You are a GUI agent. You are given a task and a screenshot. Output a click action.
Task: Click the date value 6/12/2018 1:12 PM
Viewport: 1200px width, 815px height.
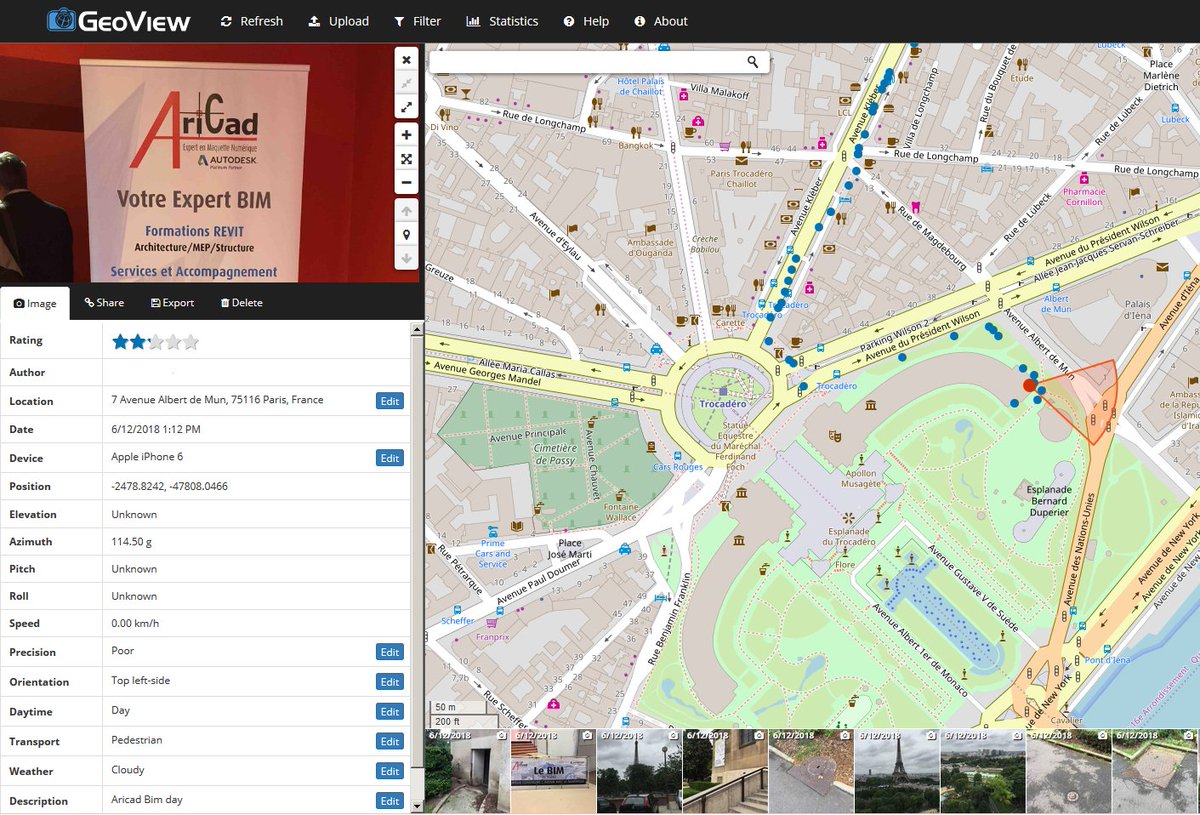[x=156, y=429]
